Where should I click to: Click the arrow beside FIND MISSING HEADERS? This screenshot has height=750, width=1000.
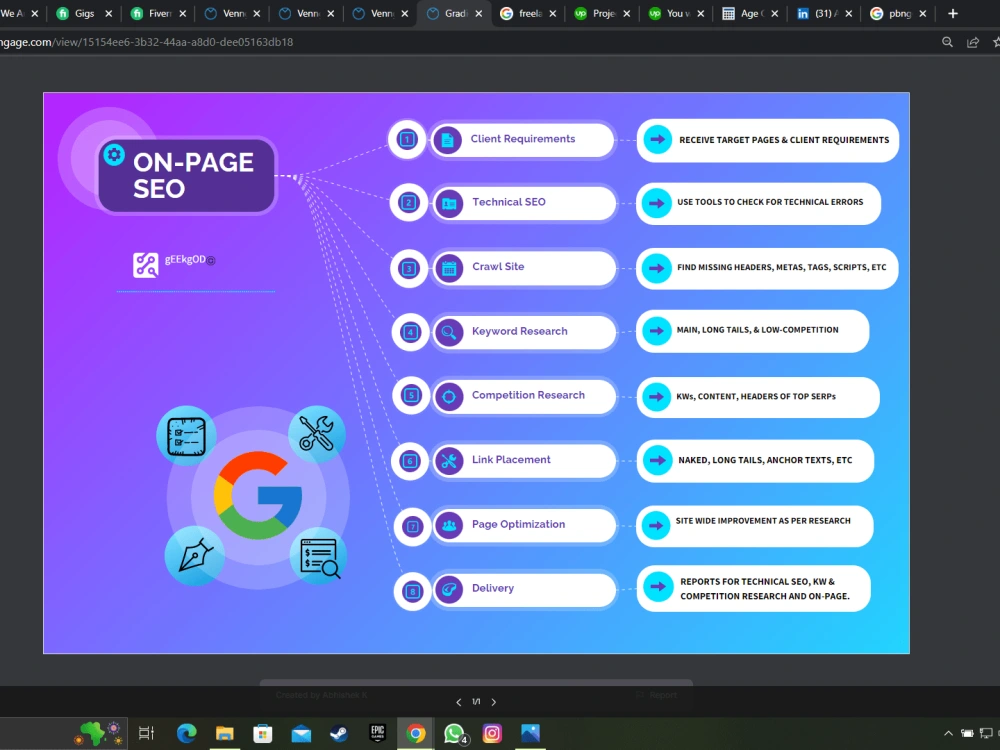tap(656, 268)
